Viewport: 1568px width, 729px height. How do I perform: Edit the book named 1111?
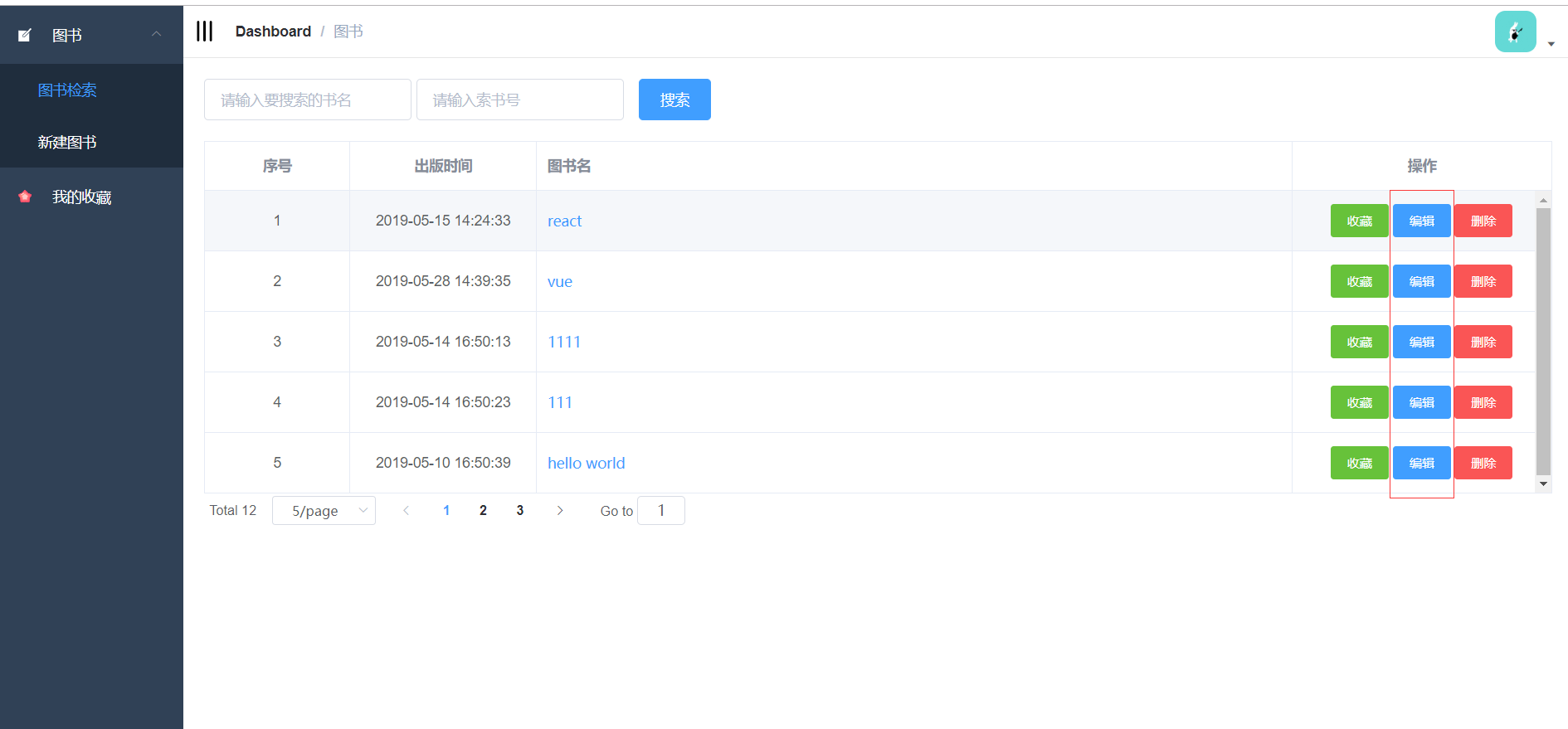[1421, 343]
